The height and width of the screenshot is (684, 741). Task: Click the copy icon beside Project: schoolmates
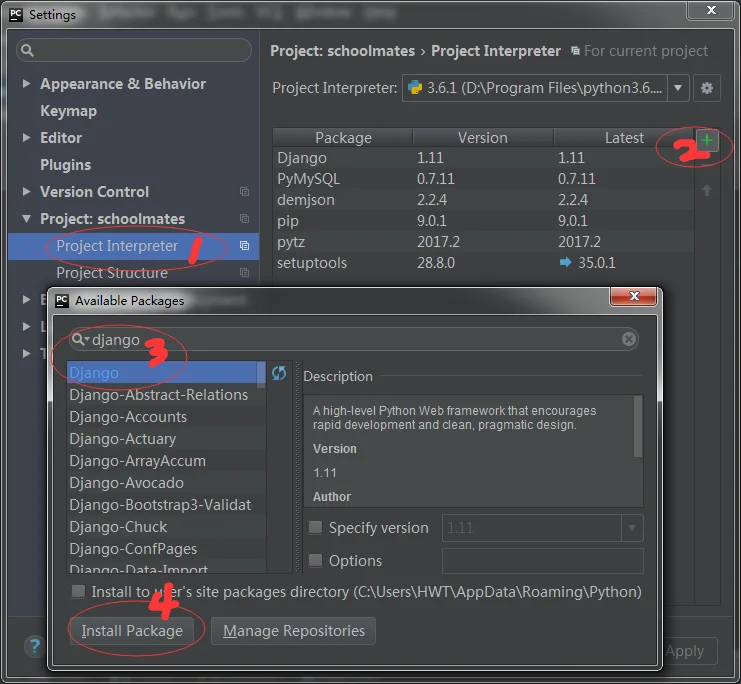coord(244,218)
